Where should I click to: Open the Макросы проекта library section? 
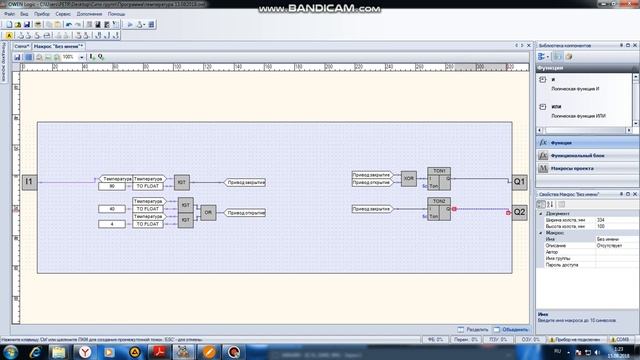click(x=587, y=168)
